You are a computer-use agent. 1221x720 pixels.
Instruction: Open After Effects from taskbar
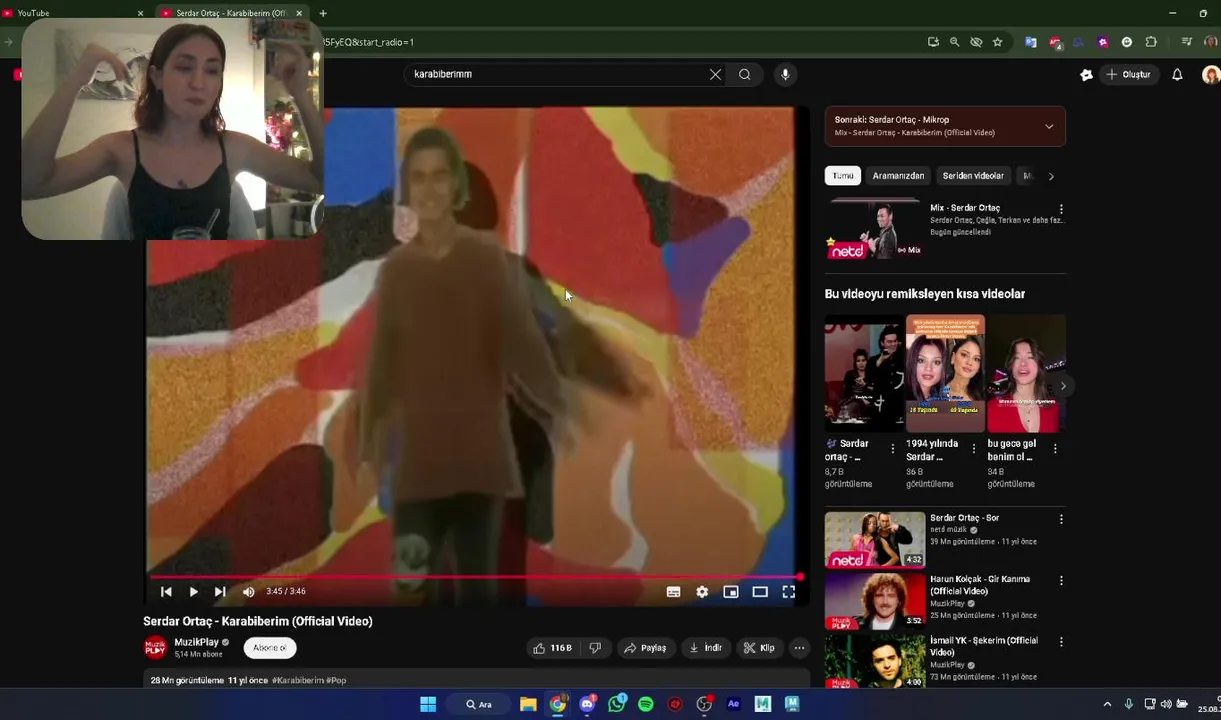click(x=733, y=704)
